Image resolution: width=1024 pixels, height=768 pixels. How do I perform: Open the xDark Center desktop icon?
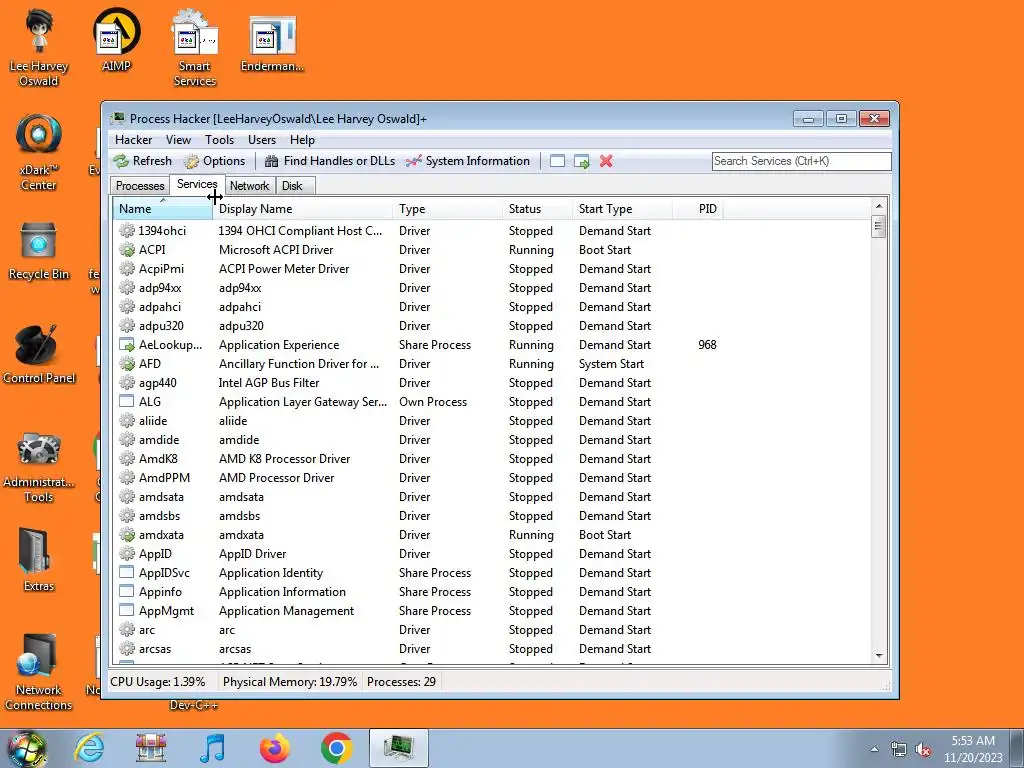click(39, 152)
